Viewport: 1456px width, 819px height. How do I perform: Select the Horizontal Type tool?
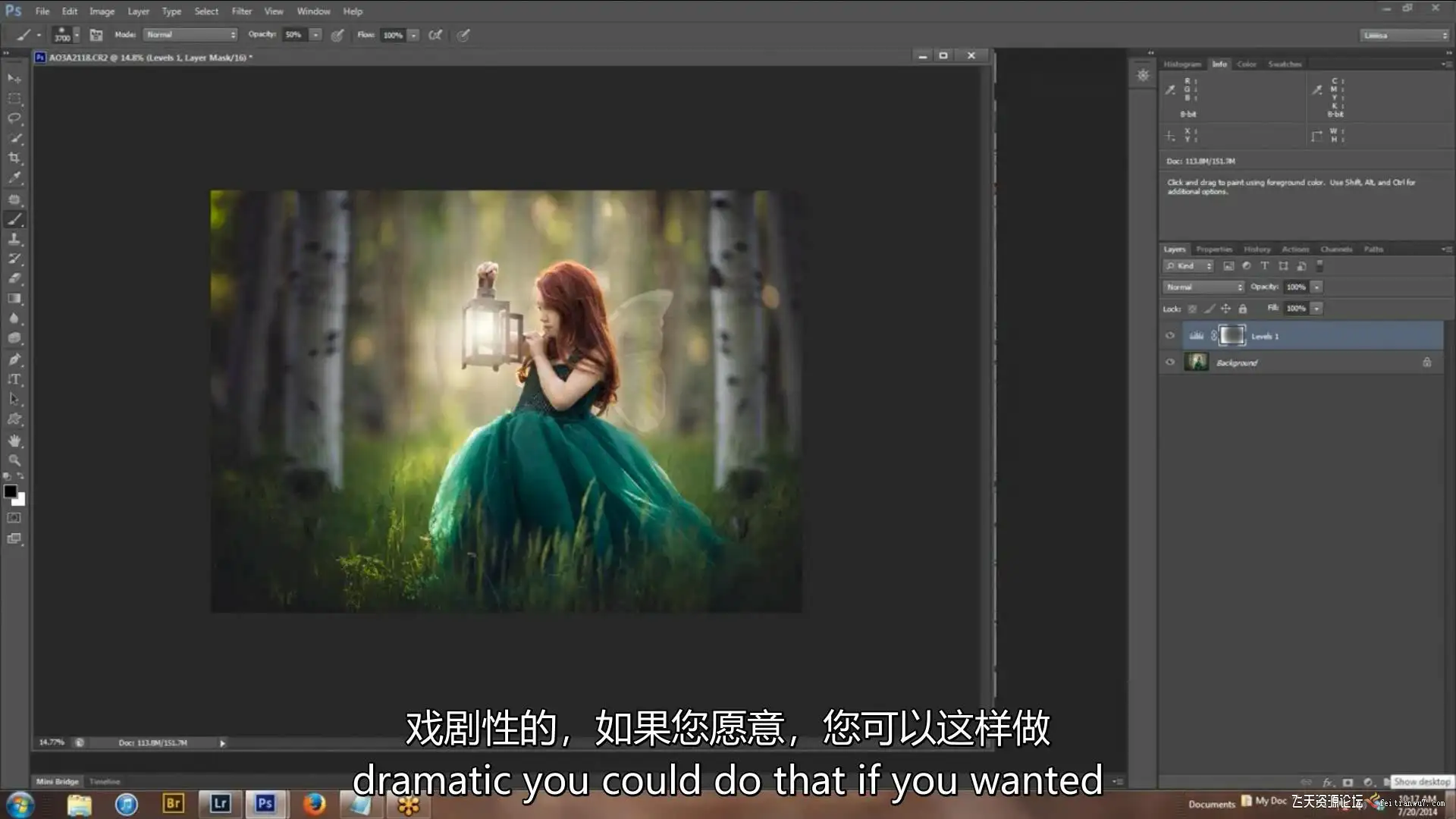pos(14,379)
